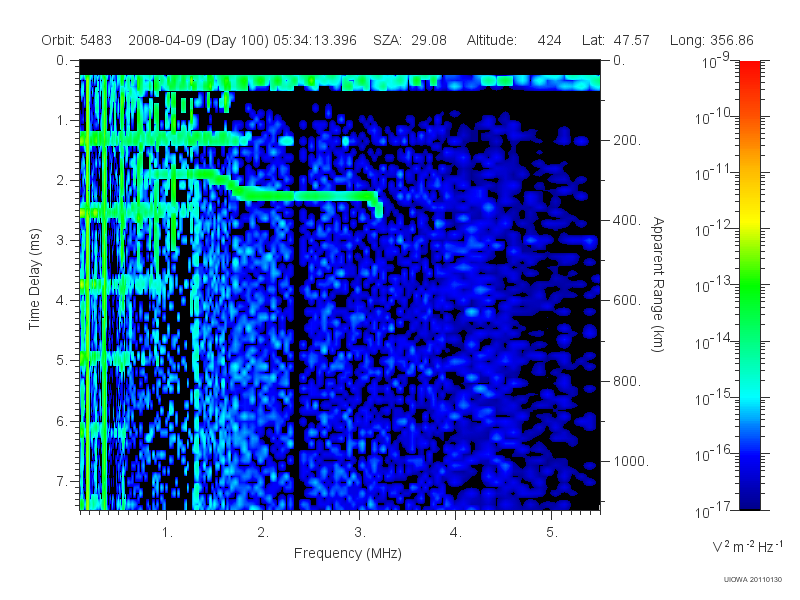
Task: Click the red top of the color bar
Action: [749, 71]
